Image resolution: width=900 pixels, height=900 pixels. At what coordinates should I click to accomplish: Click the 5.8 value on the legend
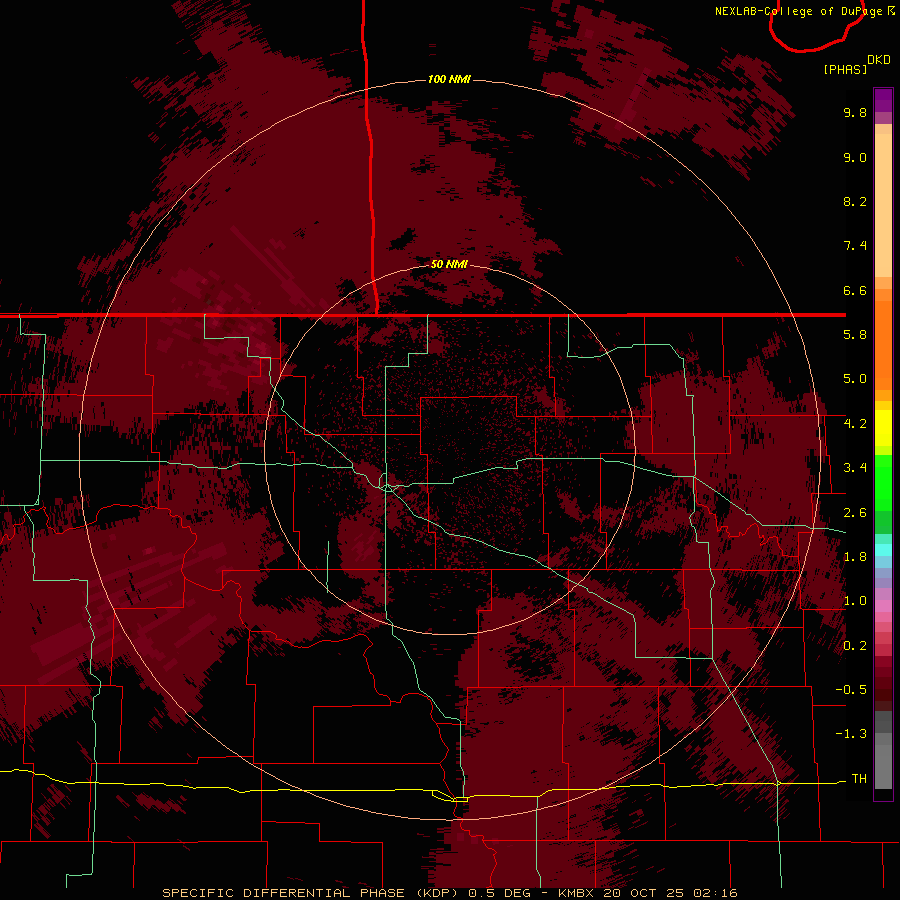[855, 335]
